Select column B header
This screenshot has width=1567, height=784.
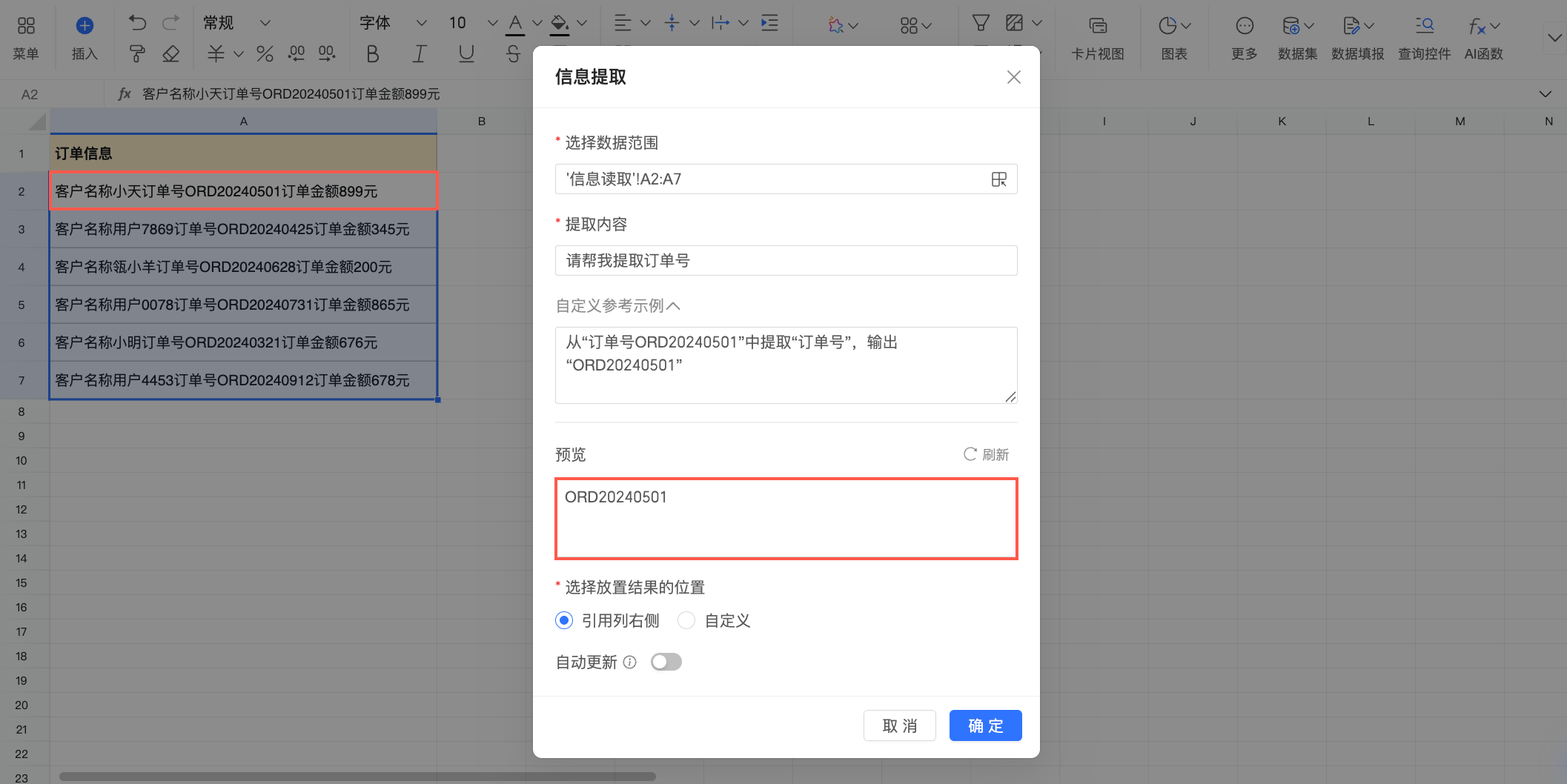pos(482,122)
